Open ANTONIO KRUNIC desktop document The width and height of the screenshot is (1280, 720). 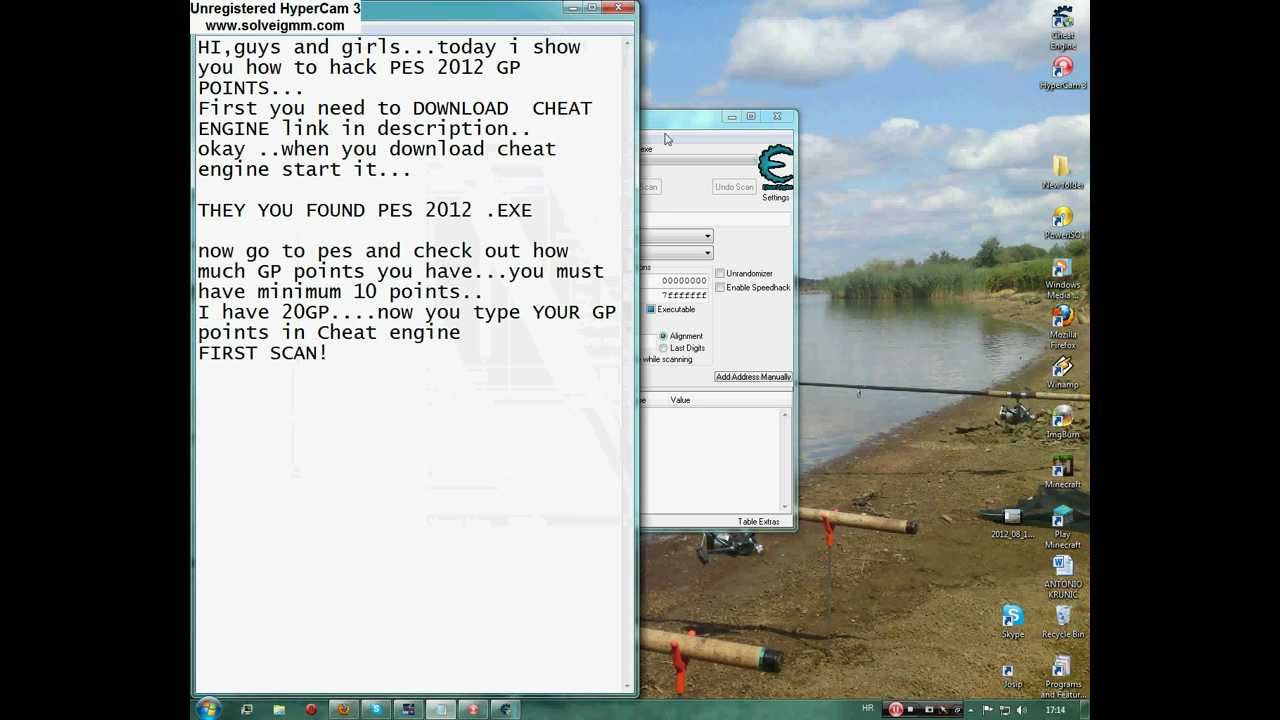[x=1062, y=577]
